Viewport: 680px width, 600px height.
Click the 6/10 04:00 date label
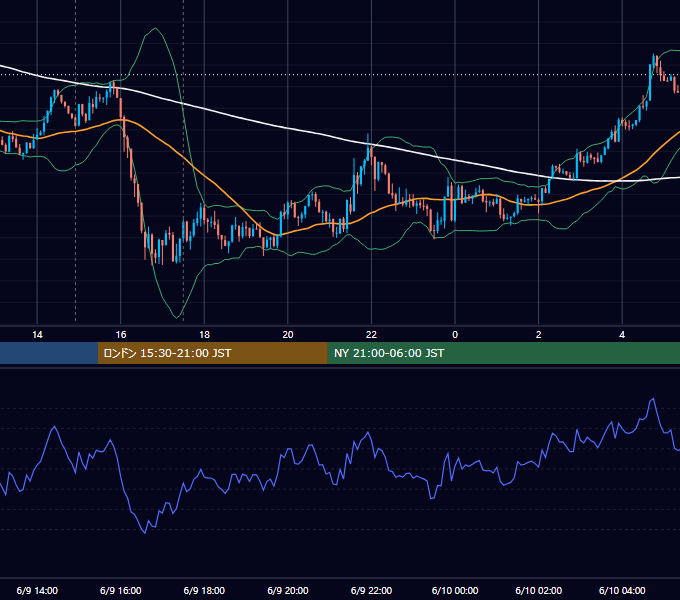(x=622, y=590)
